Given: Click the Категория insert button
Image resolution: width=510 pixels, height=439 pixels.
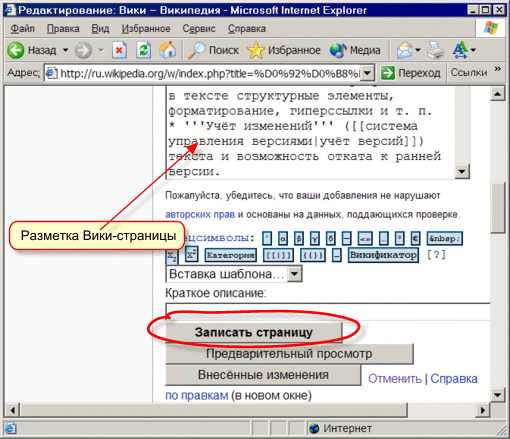Looking at the screenshot, I should 231,256.
